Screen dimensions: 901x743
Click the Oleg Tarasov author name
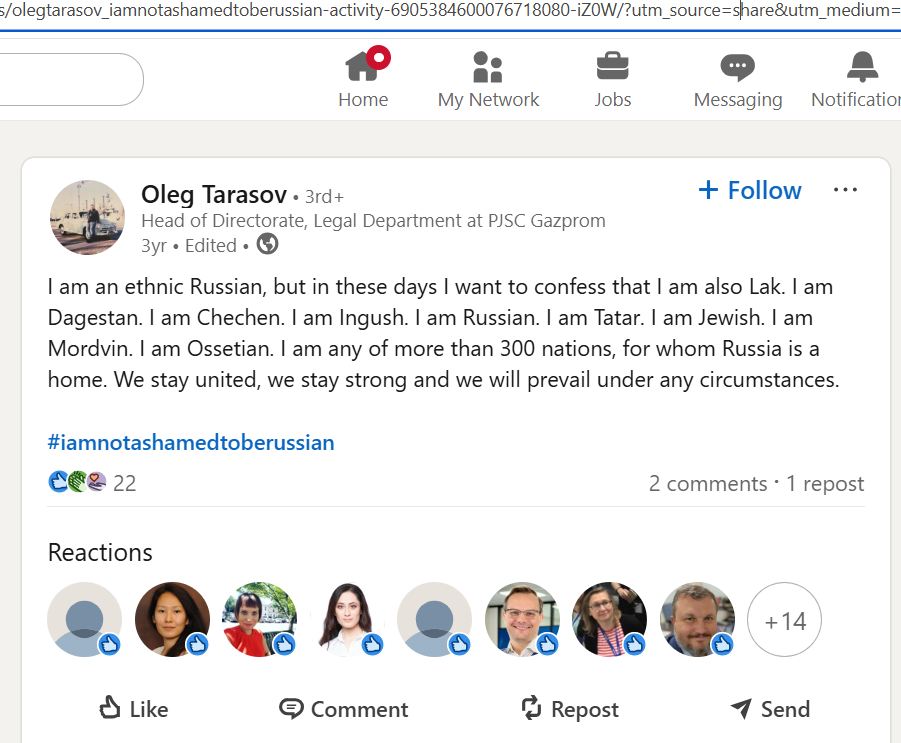click(214, 195)
